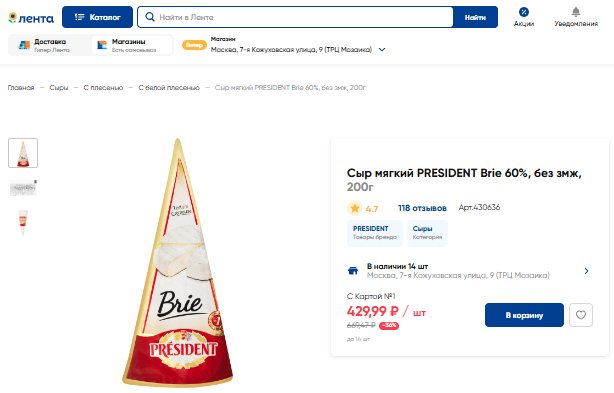
Task: Expand the store address dropdown chevron
Action: [x=382, y=50]
